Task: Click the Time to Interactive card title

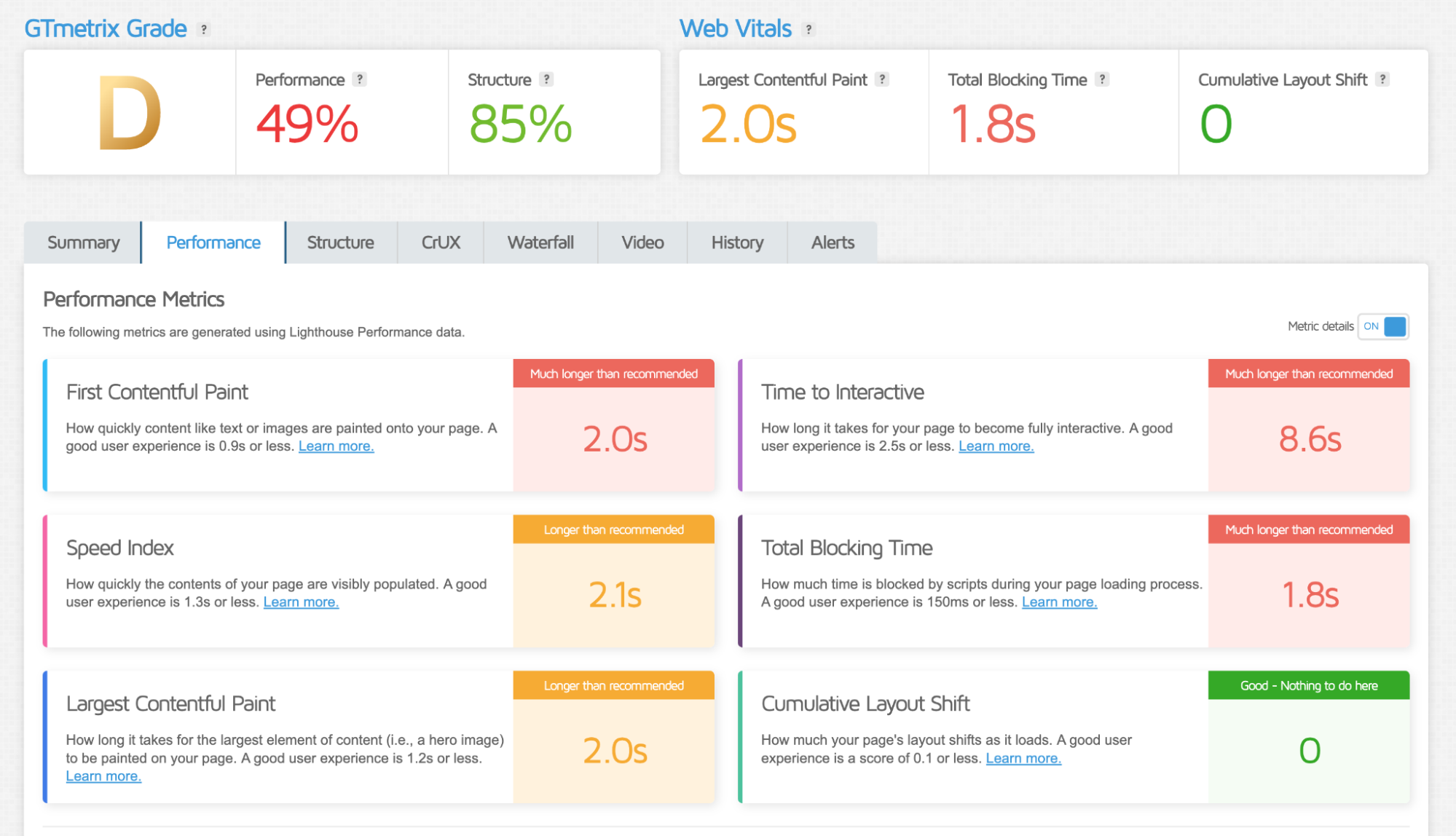Action: tap(843, 392)
